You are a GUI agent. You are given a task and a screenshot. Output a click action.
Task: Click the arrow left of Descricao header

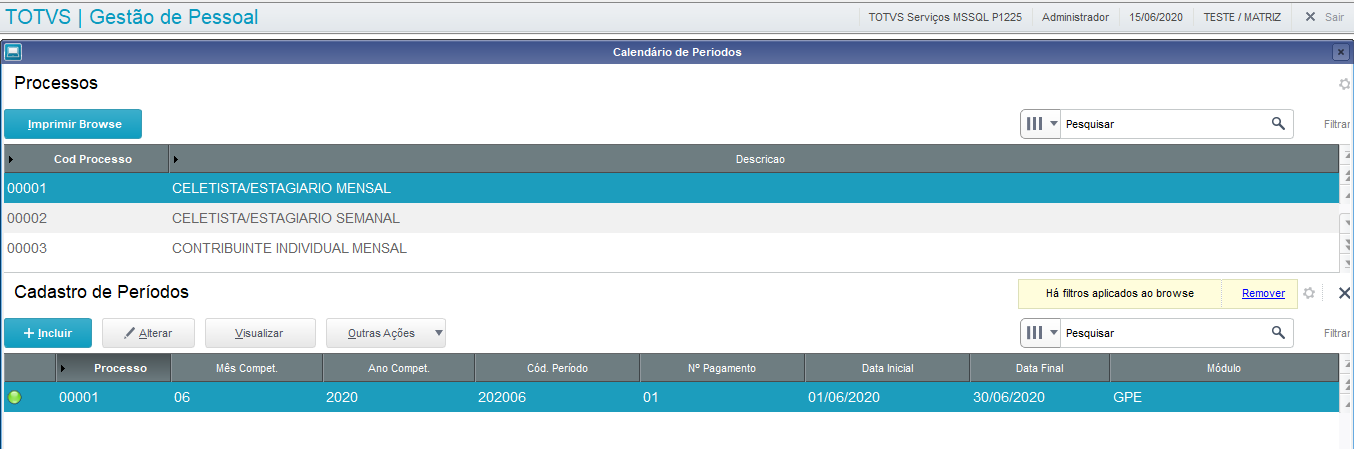click(x=175, y=159)
